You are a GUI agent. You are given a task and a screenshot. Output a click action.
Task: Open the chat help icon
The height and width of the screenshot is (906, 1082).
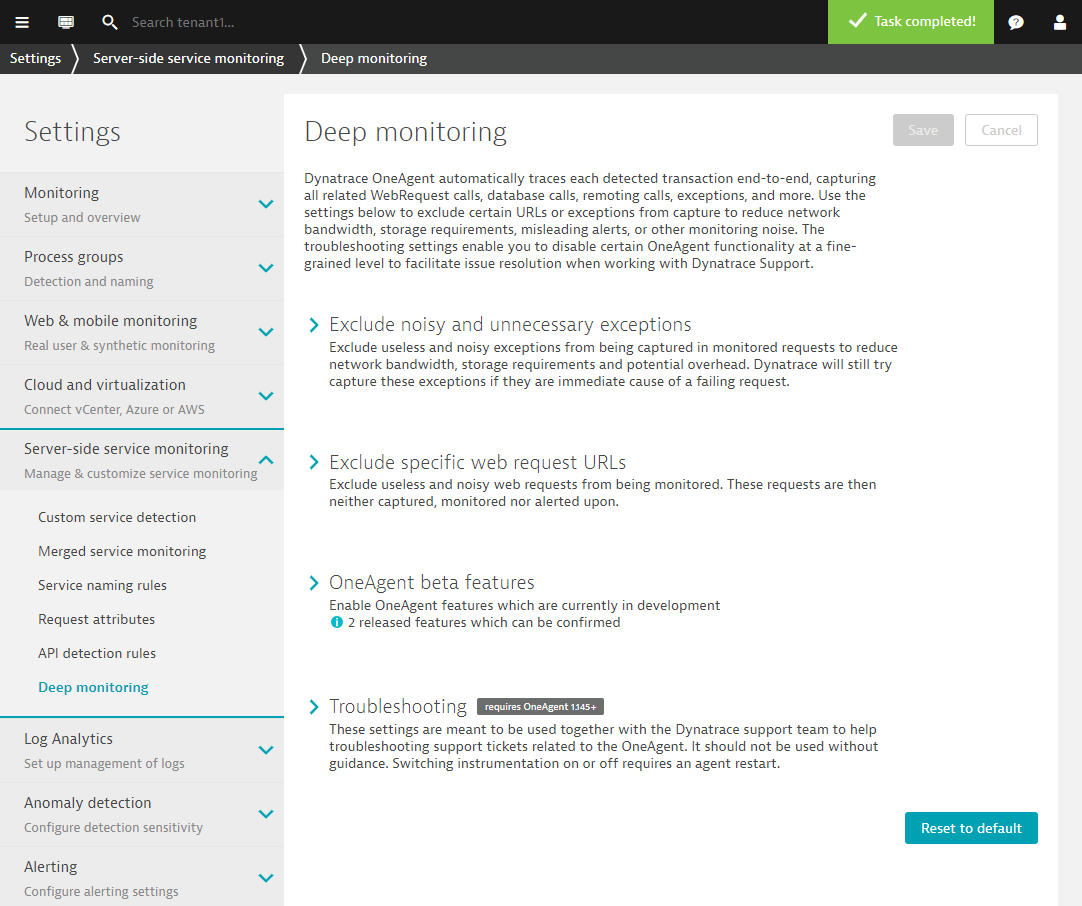pyautogui.click(x=1016, y=22)
